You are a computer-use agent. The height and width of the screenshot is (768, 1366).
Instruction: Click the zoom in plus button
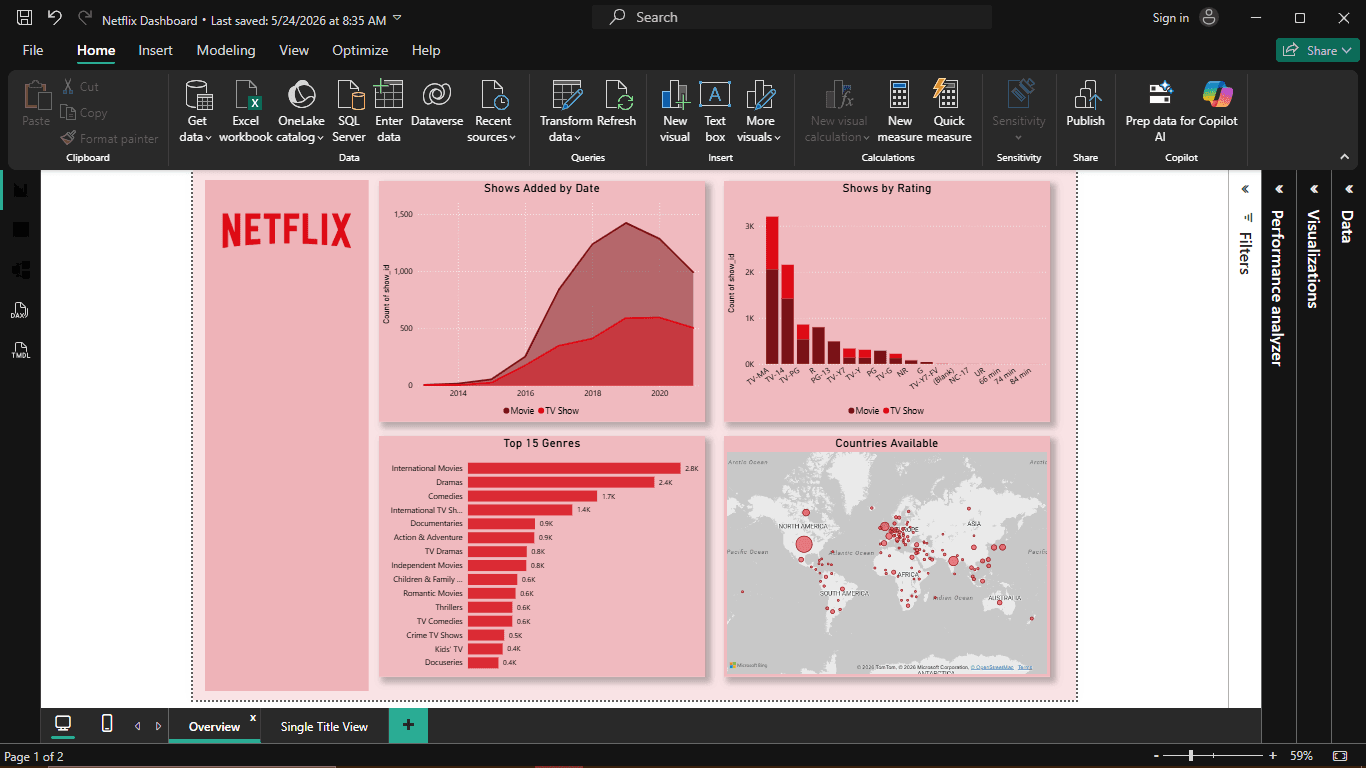point(1273,756)
